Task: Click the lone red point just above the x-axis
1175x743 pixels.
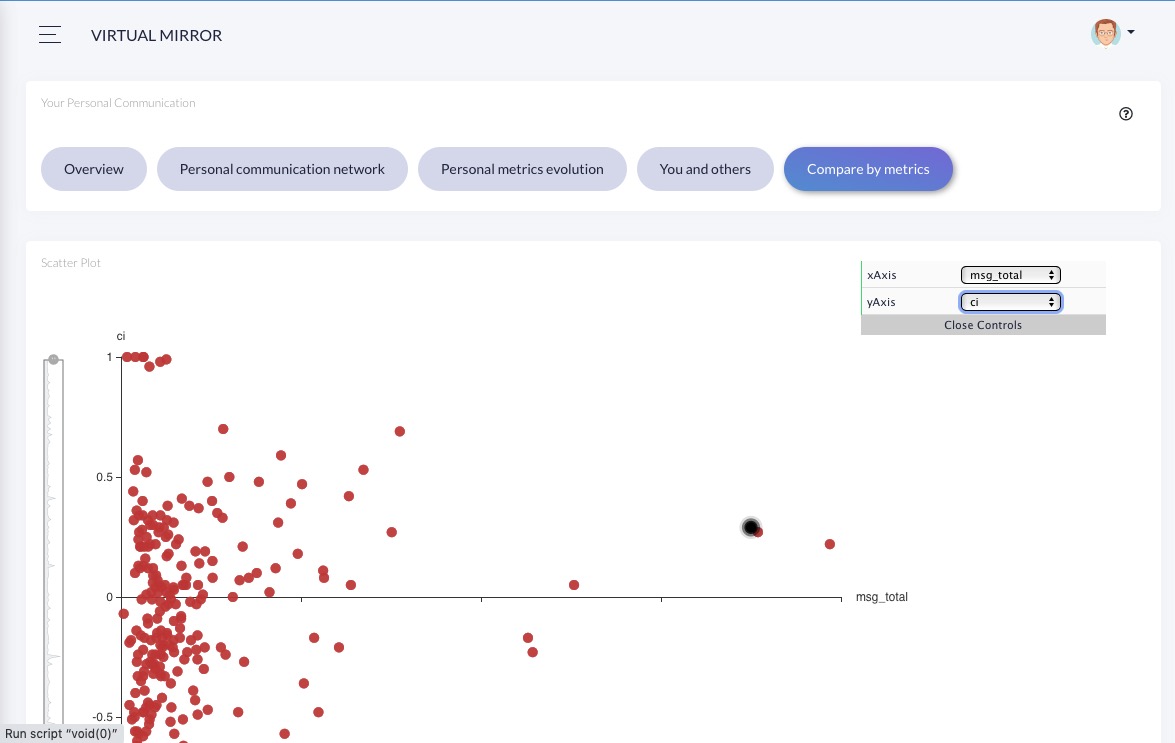Action: (x=574, y=585)
